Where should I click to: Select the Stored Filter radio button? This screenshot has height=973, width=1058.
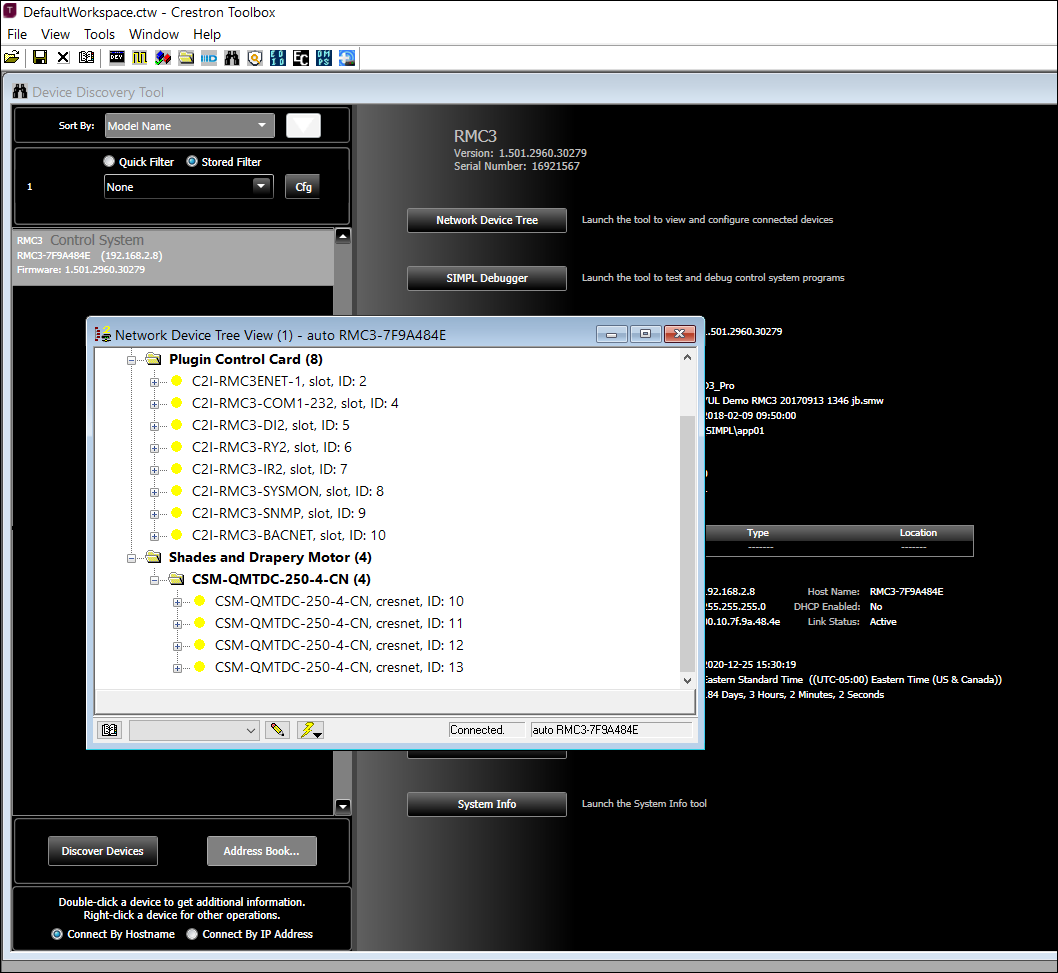pos(192,162)
